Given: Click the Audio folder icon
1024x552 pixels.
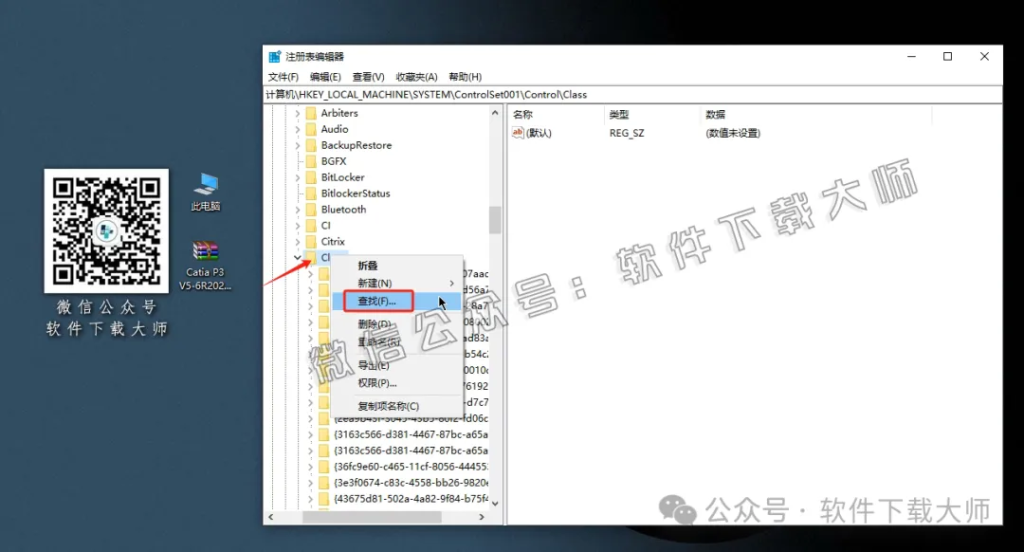Looking at the screenshot, I should (311, 129).
